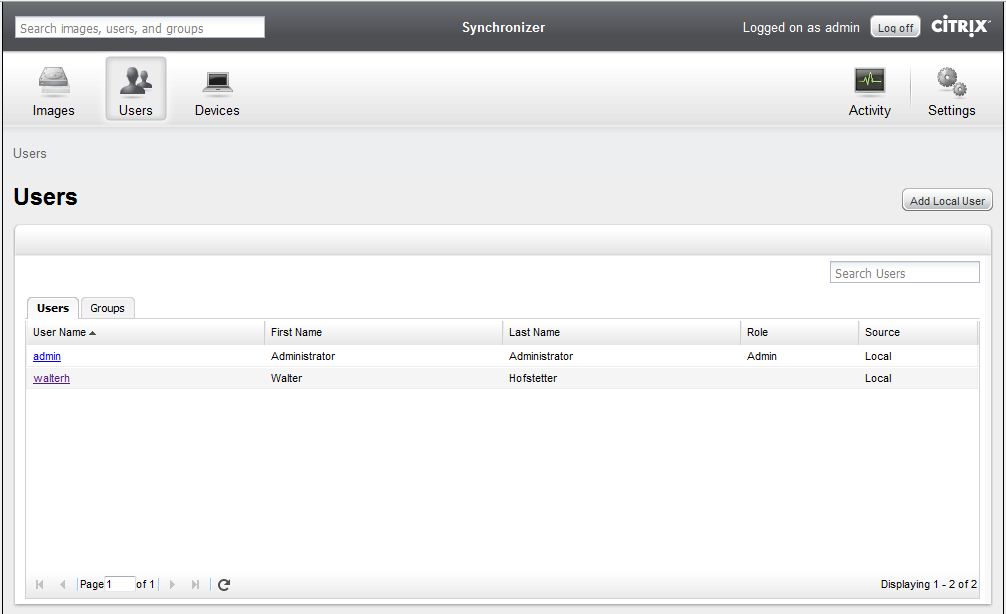
Task: Select the Users tab in panel
Action: 53,308
